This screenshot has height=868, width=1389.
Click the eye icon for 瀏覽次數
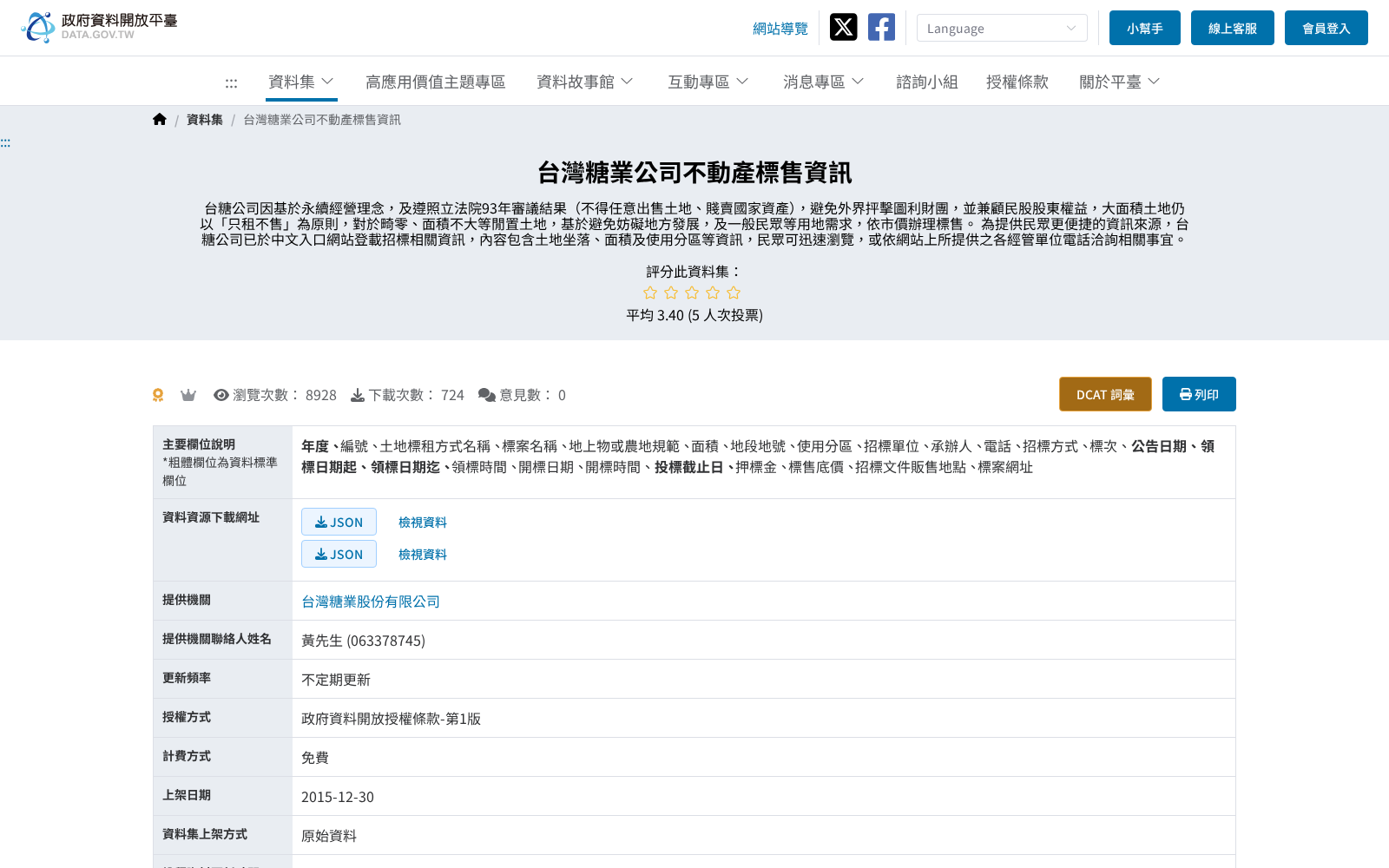(x=221, y=395)
